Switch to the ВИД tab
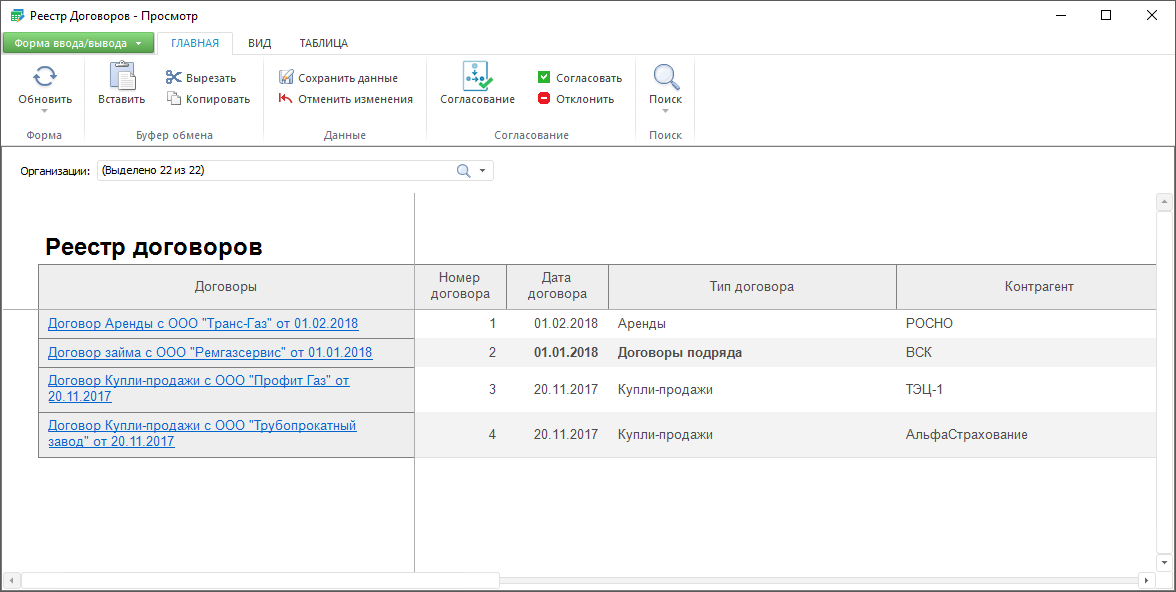The height and width of the screenshot is (592, 1176). point(259,43)
